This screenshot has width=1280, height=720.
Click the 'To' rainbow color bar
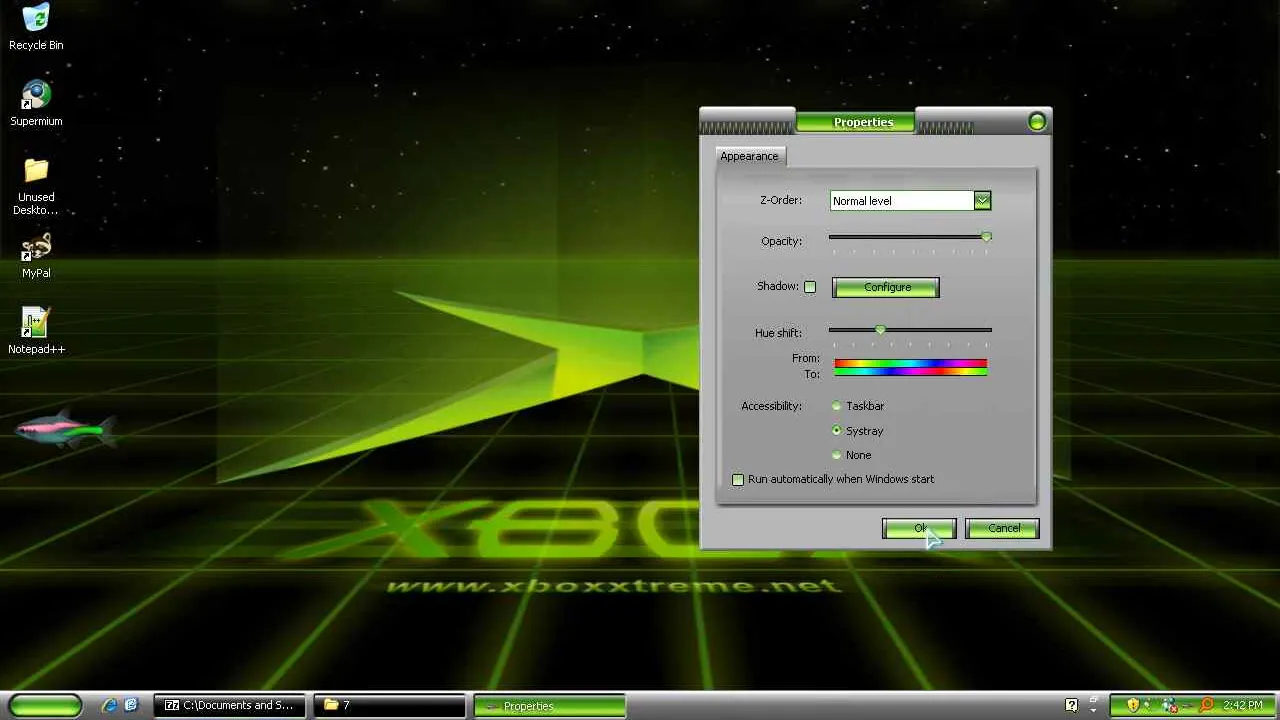[x=910, y=372]
